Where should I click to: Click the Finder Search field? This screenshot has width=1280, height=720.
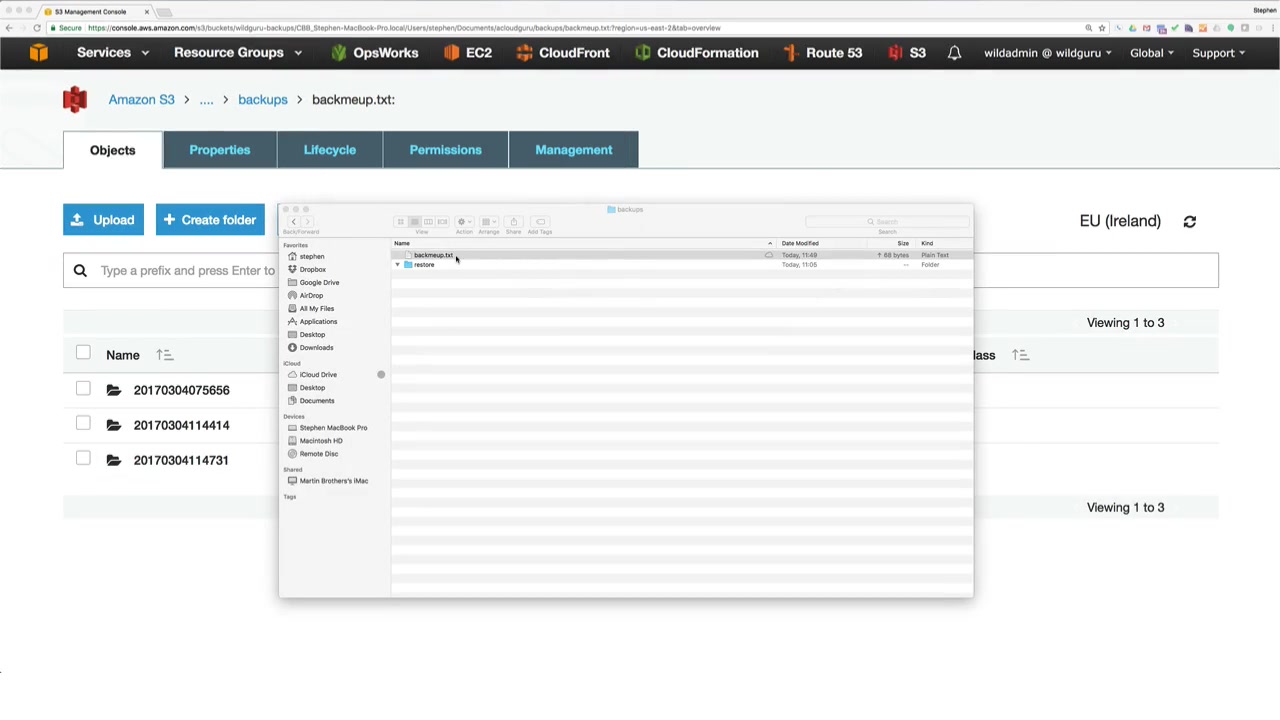coord(886,222)
